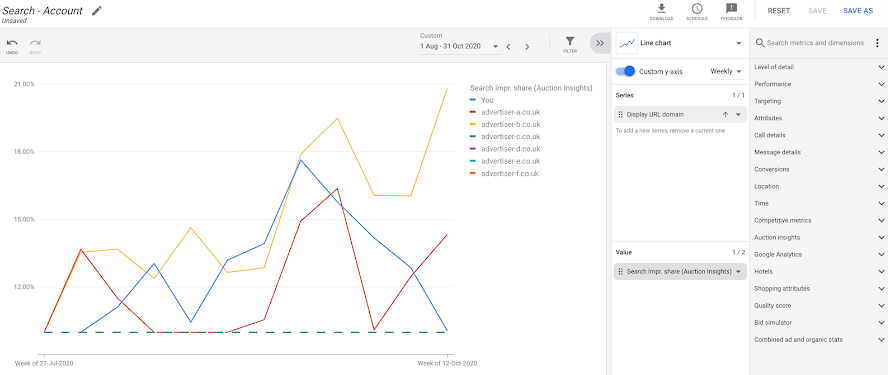This screenshot has height=375, width=889.
Task: Open the custom date range dropdown
Action: pos(459,47)
